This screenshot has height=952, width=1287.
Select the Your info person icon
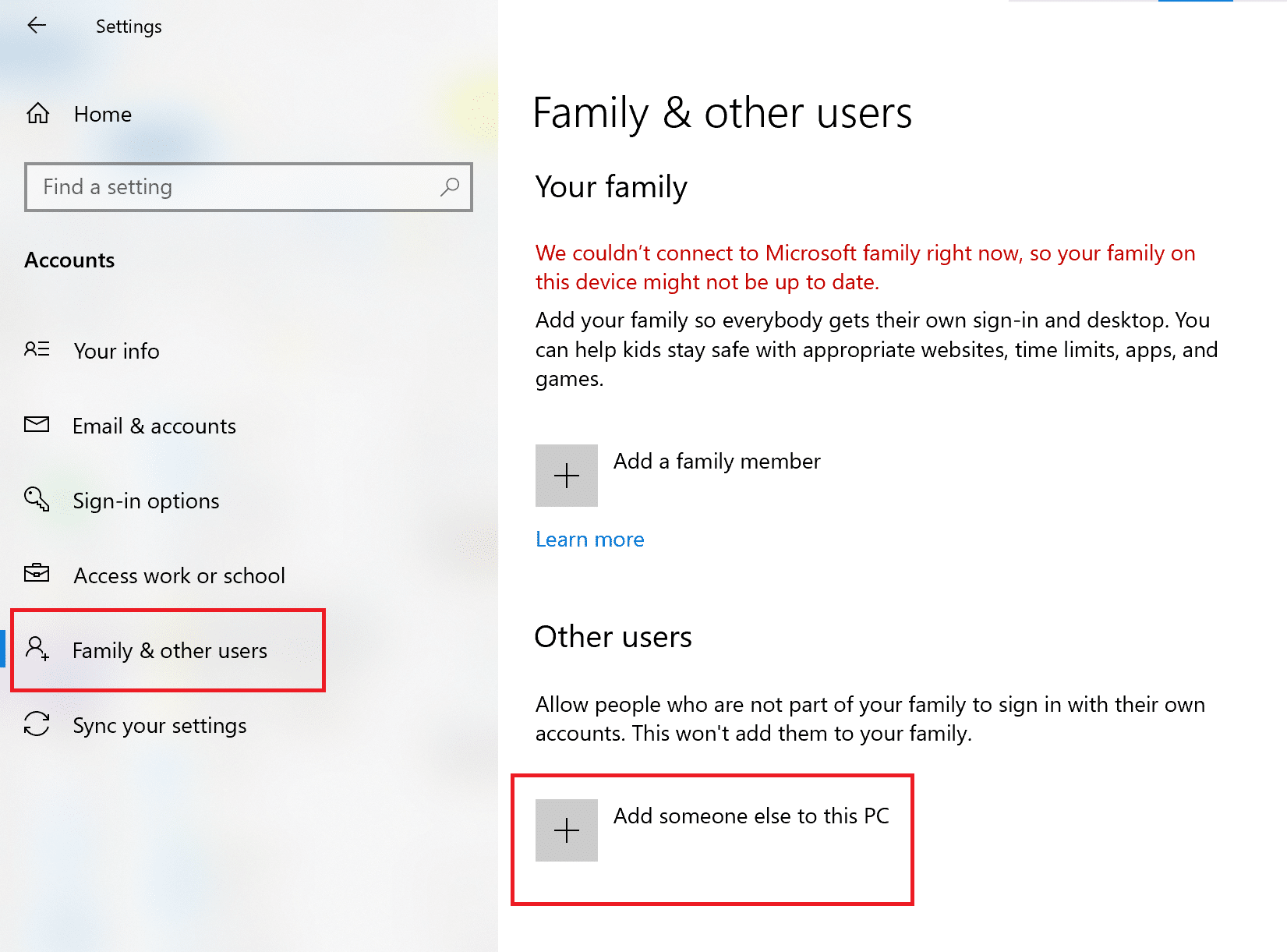coord(36,350)
